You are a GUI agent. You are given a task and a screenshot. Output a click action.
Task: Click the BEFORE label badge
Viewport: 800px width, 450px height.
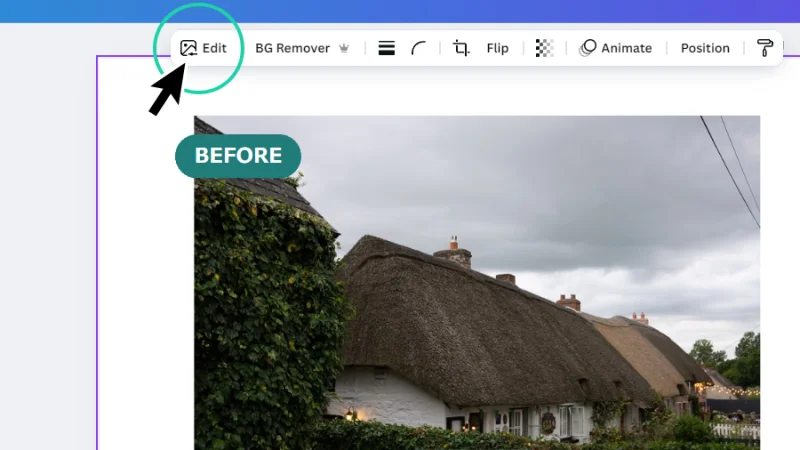point(238,156)
